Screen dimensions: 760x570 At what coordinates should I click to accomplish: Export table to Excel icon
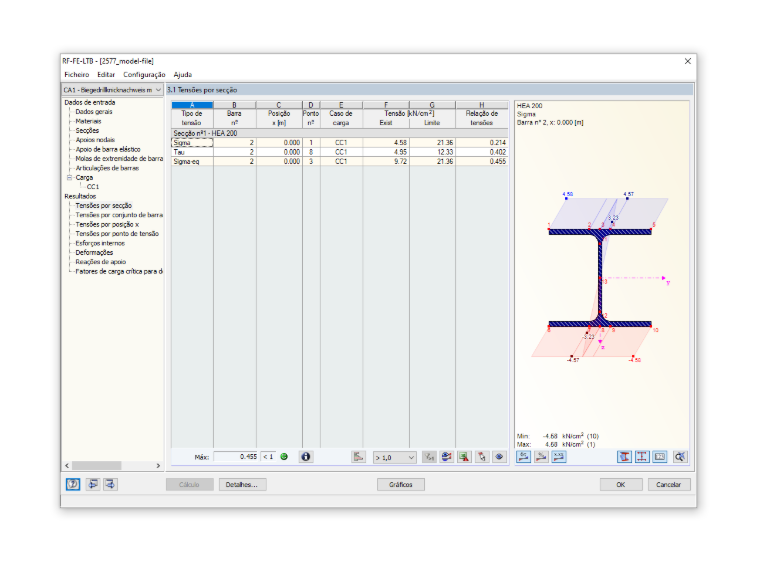[464, 457]
